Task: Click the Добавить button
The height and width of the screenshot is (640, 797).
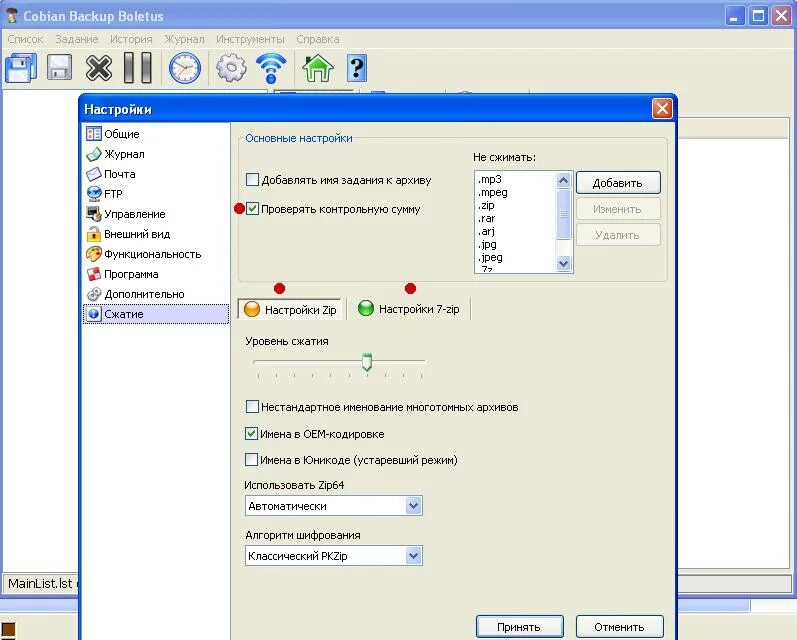Action: [618, 183]
